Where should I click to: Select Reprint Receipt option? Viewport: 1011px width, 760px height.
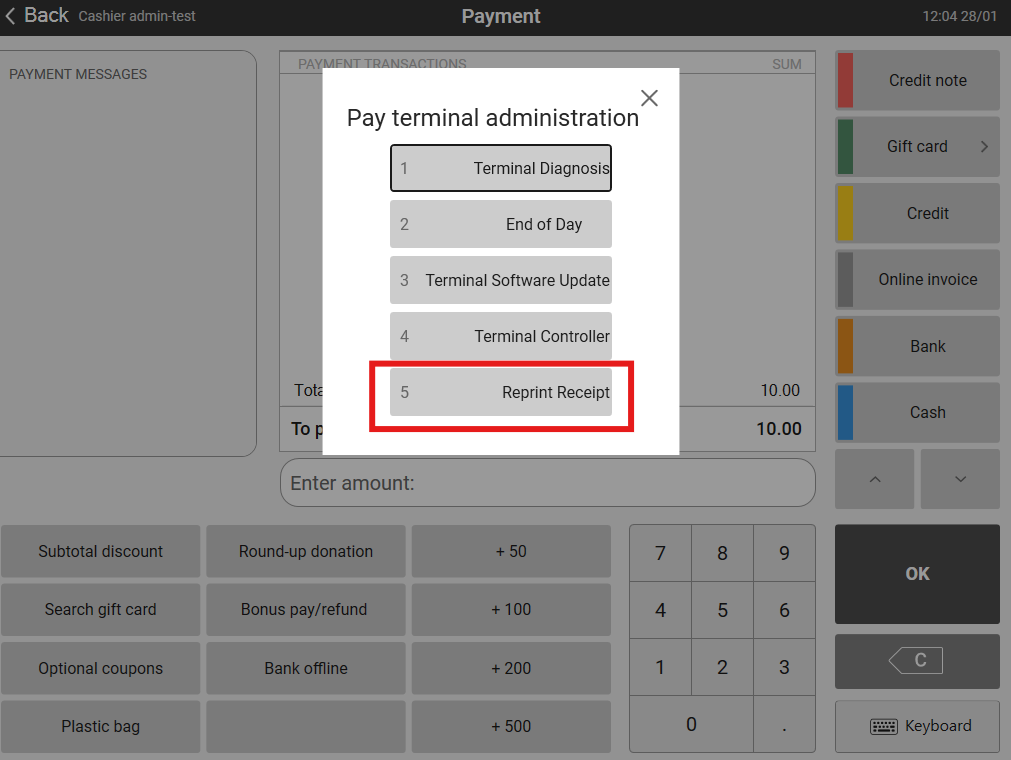click(x=500, y=392)
